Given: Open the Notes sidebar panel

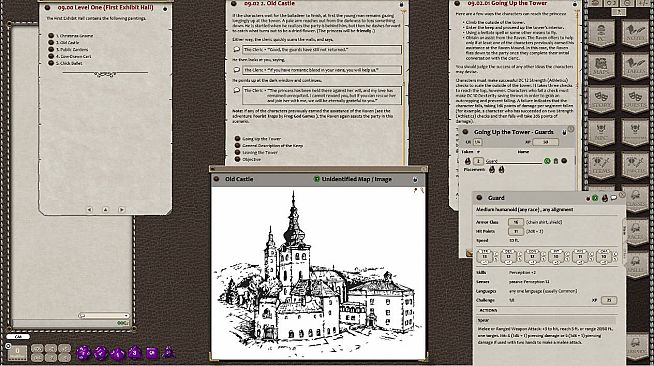Looking at the screenshot, I should tap(635, 33).
